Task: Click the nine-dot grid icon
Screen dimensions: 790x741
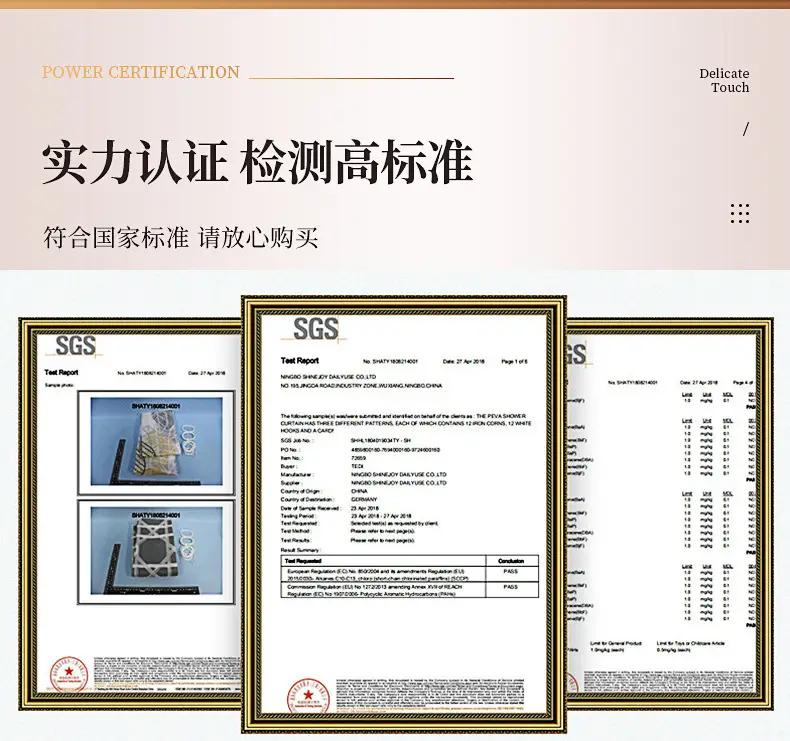Action: click(x=740, y=214)
